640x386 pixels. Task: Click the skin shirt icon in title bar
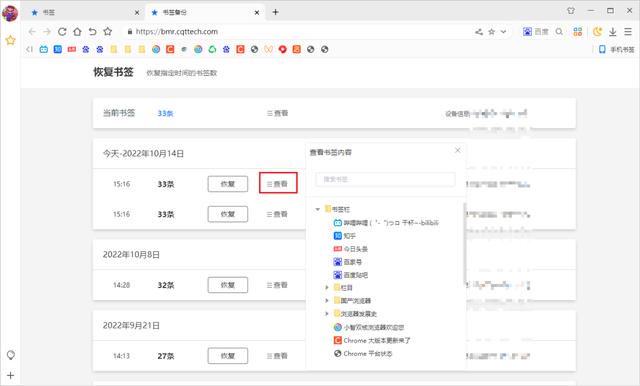(x=571, y=11)
